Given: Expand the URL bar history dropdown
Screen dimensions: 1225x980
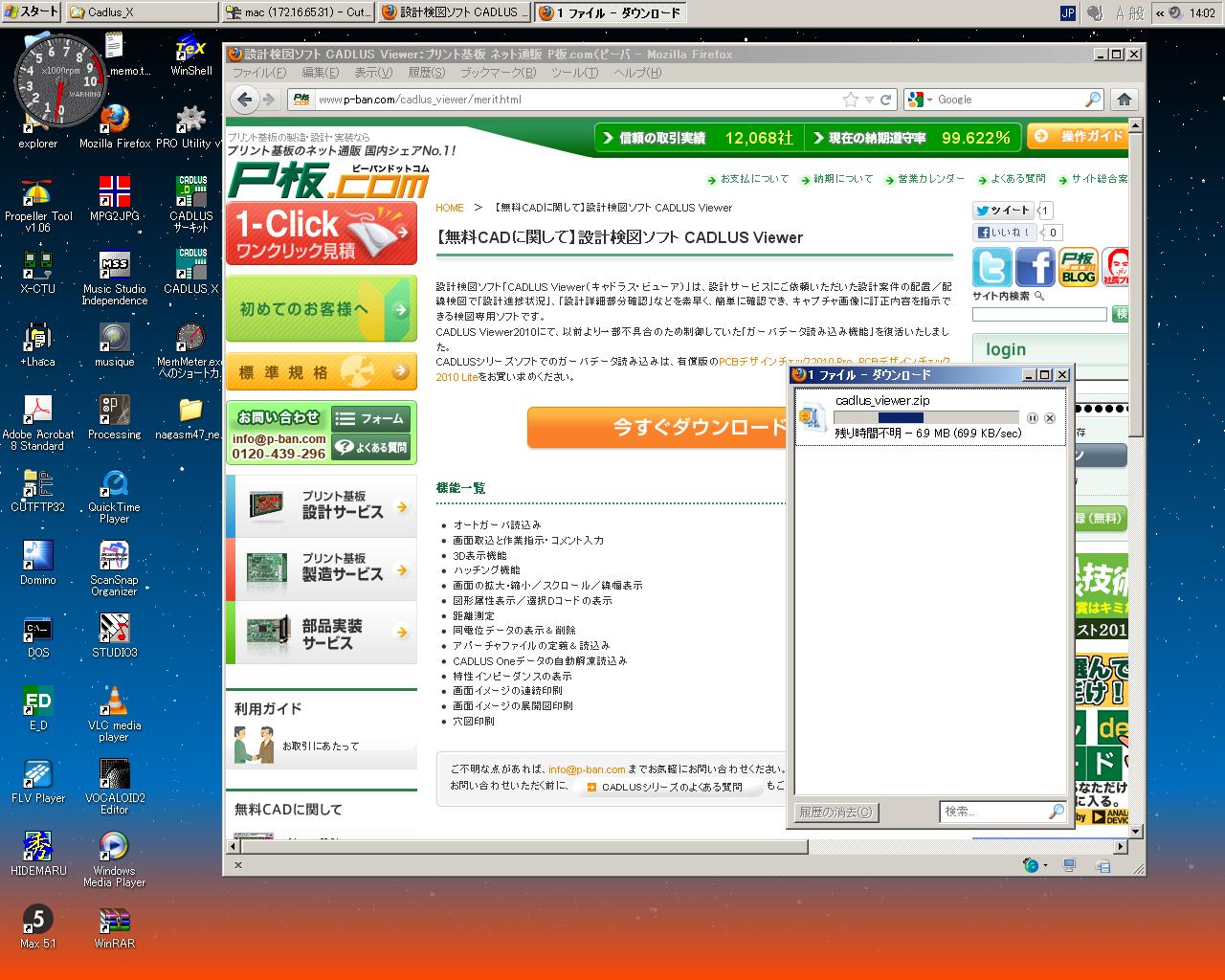Looking at the screenshot, I should click(869, 100).
